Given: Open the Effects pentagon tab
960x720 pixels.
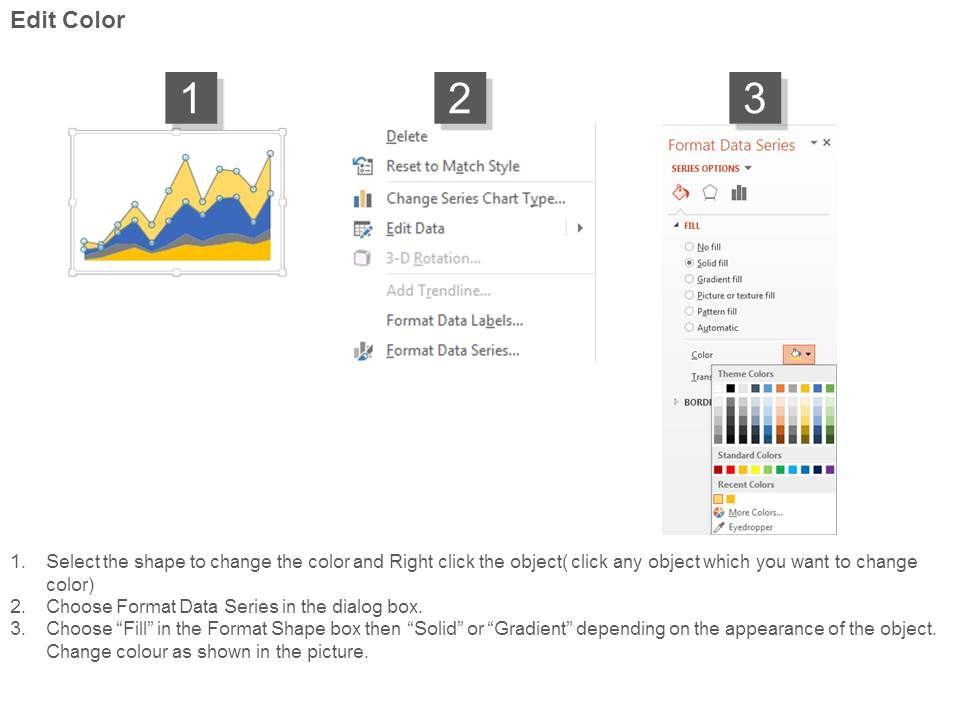Looking at the screenshot, I should coord(710,193).
